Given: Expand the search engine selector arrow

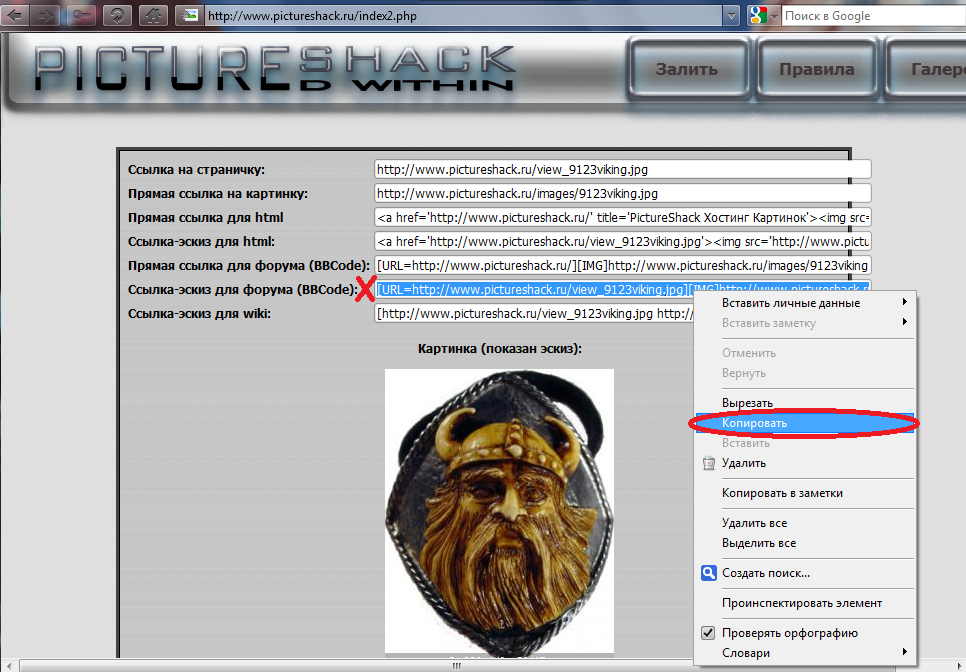Looking at the screenshot, I should [774, 16].
